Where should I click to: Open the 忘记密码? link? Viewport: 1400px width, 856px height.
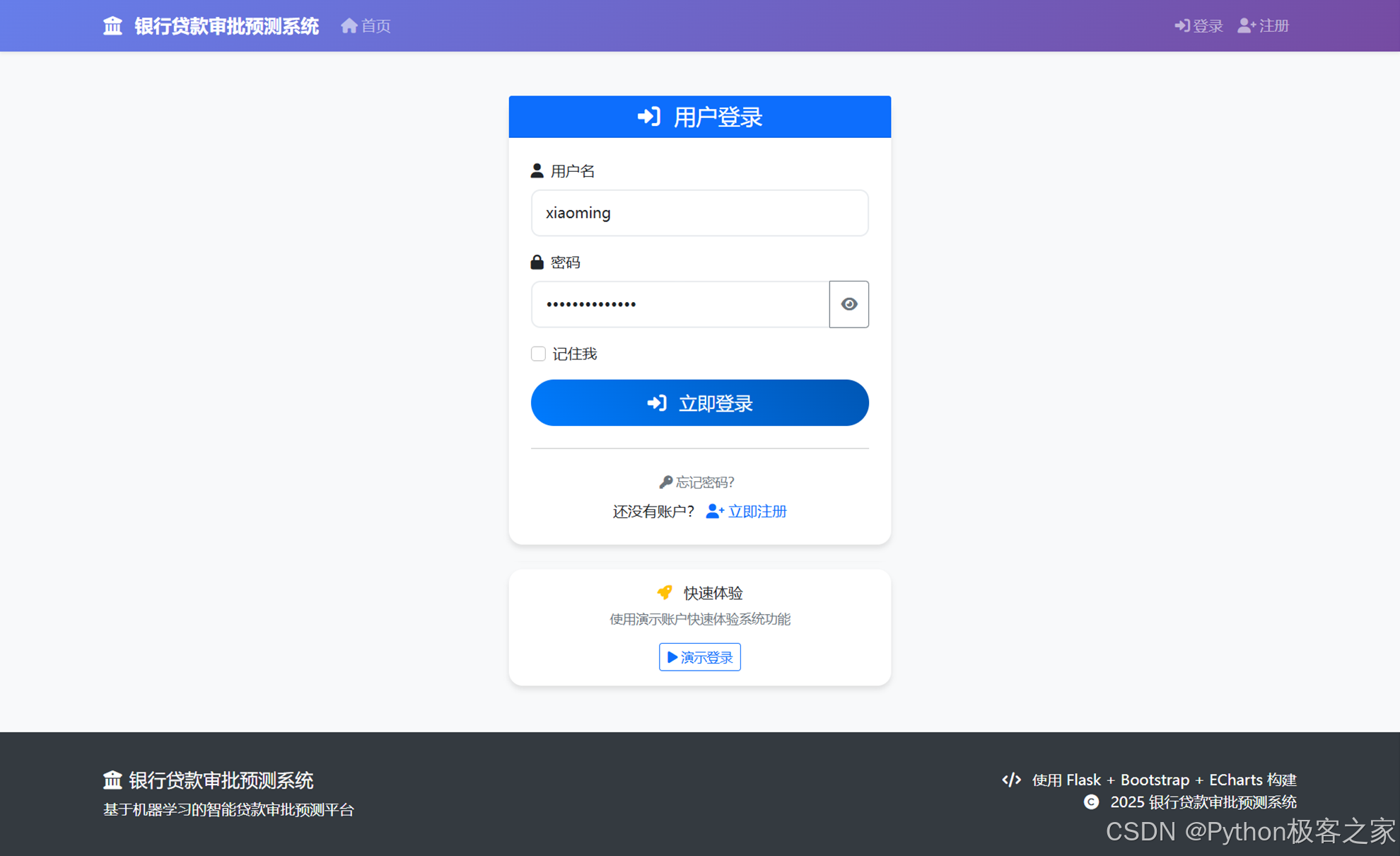704,482
